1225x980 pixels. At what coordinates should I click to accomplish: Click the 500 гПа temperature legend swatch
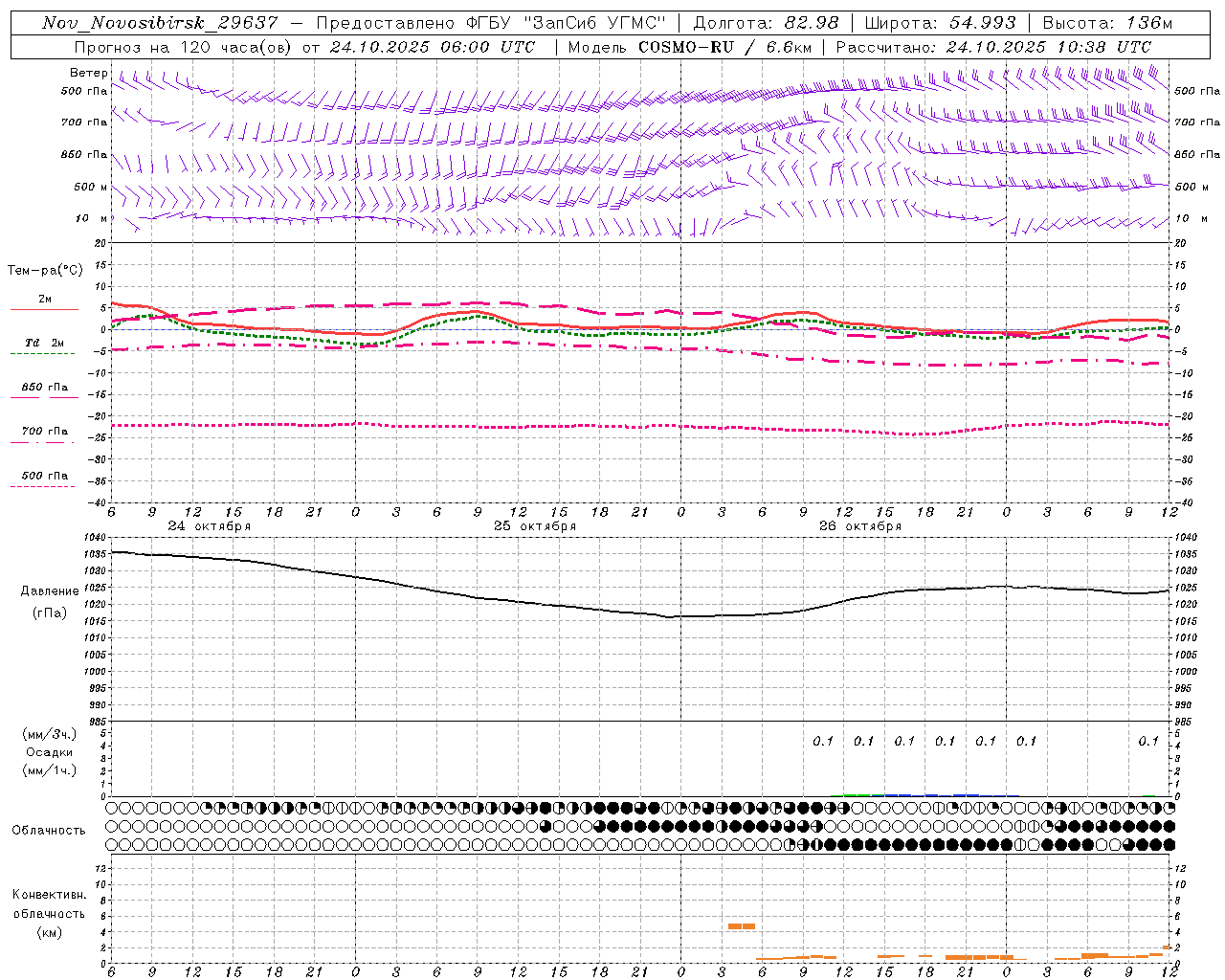tap(42, 487)
